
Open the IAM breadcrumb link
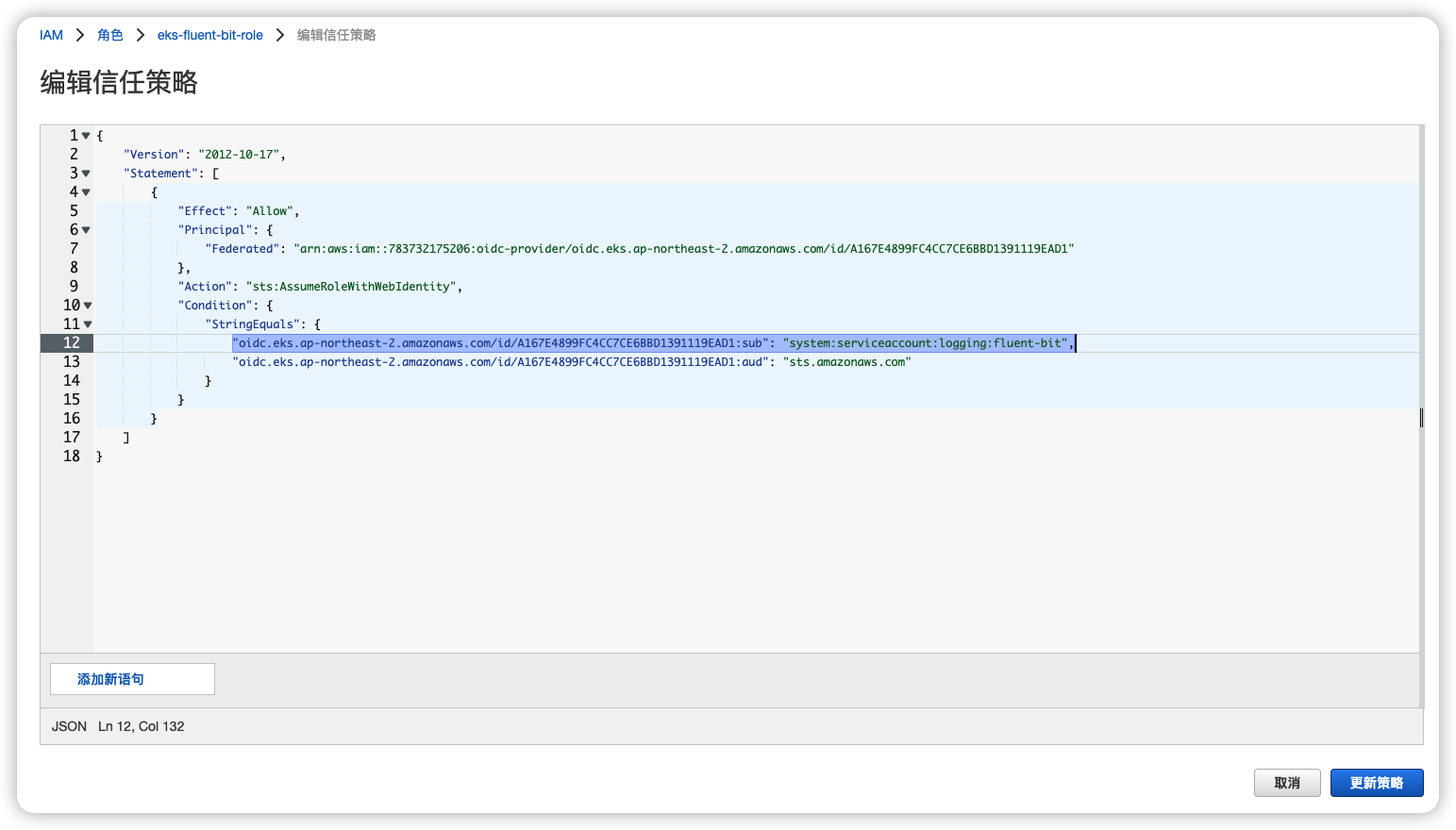[51, 35]
